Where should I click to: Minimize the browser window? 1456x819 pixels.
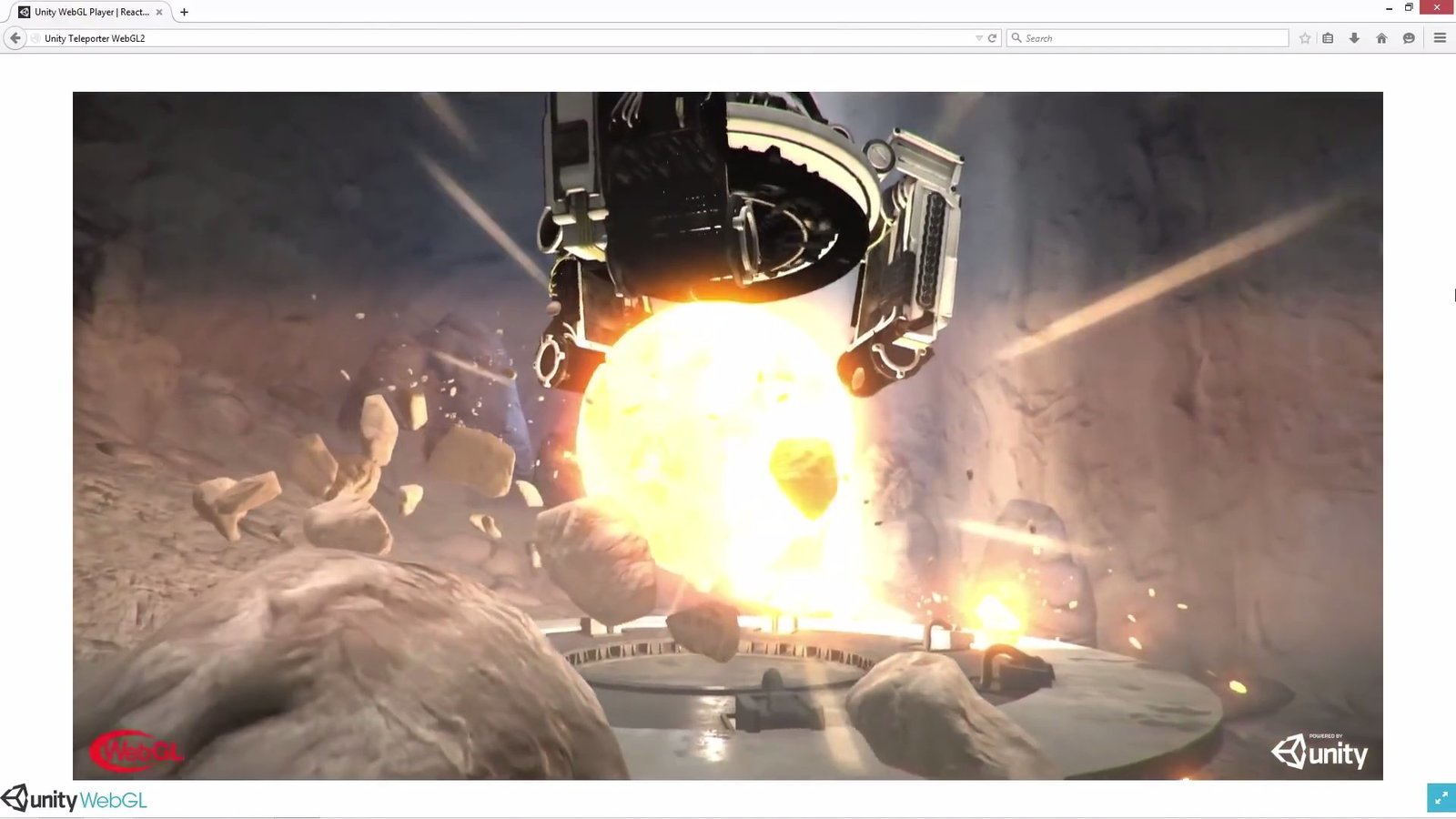tap(1389, 8)
